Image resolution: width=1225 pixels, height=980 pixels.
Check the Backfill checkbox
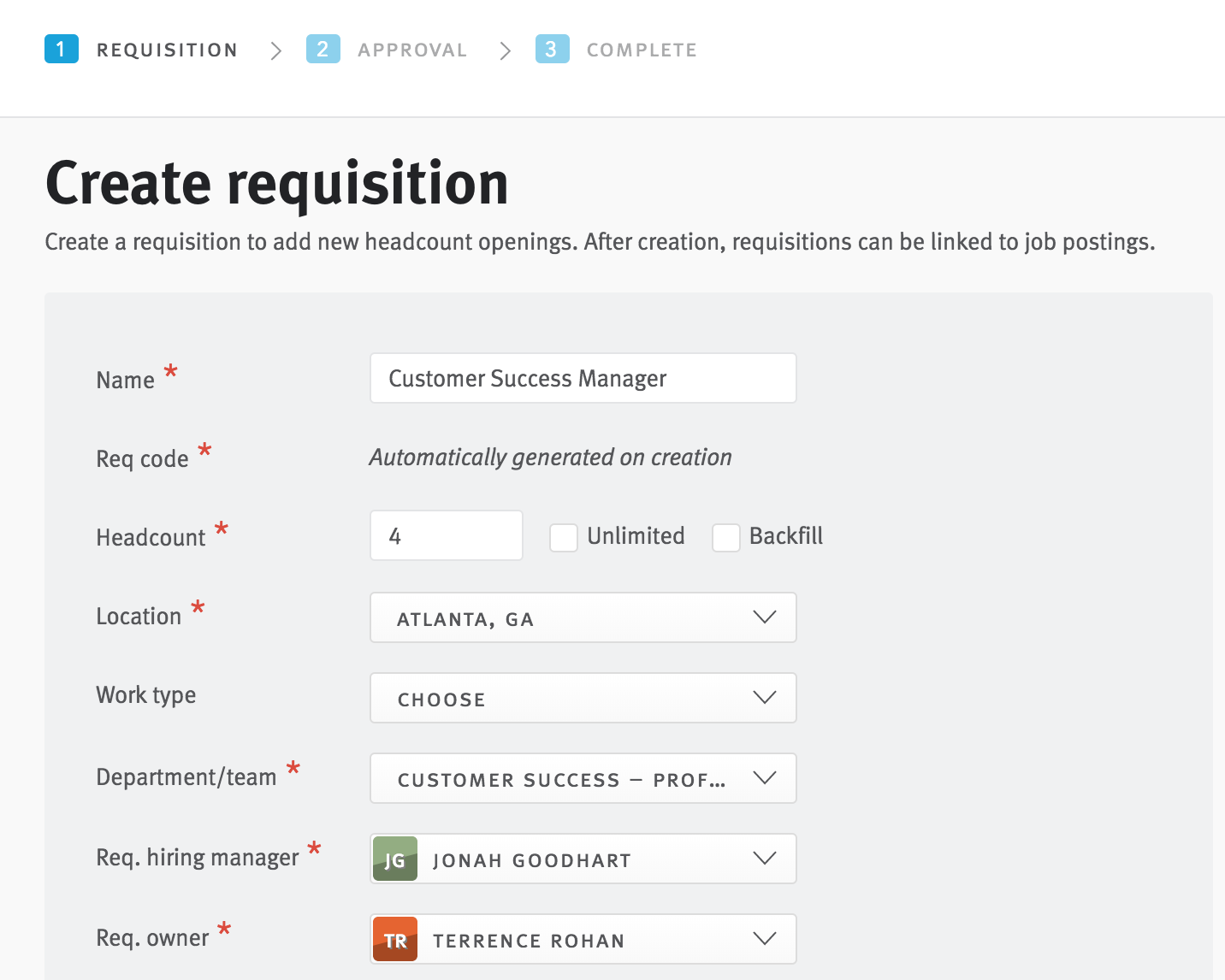726,538
